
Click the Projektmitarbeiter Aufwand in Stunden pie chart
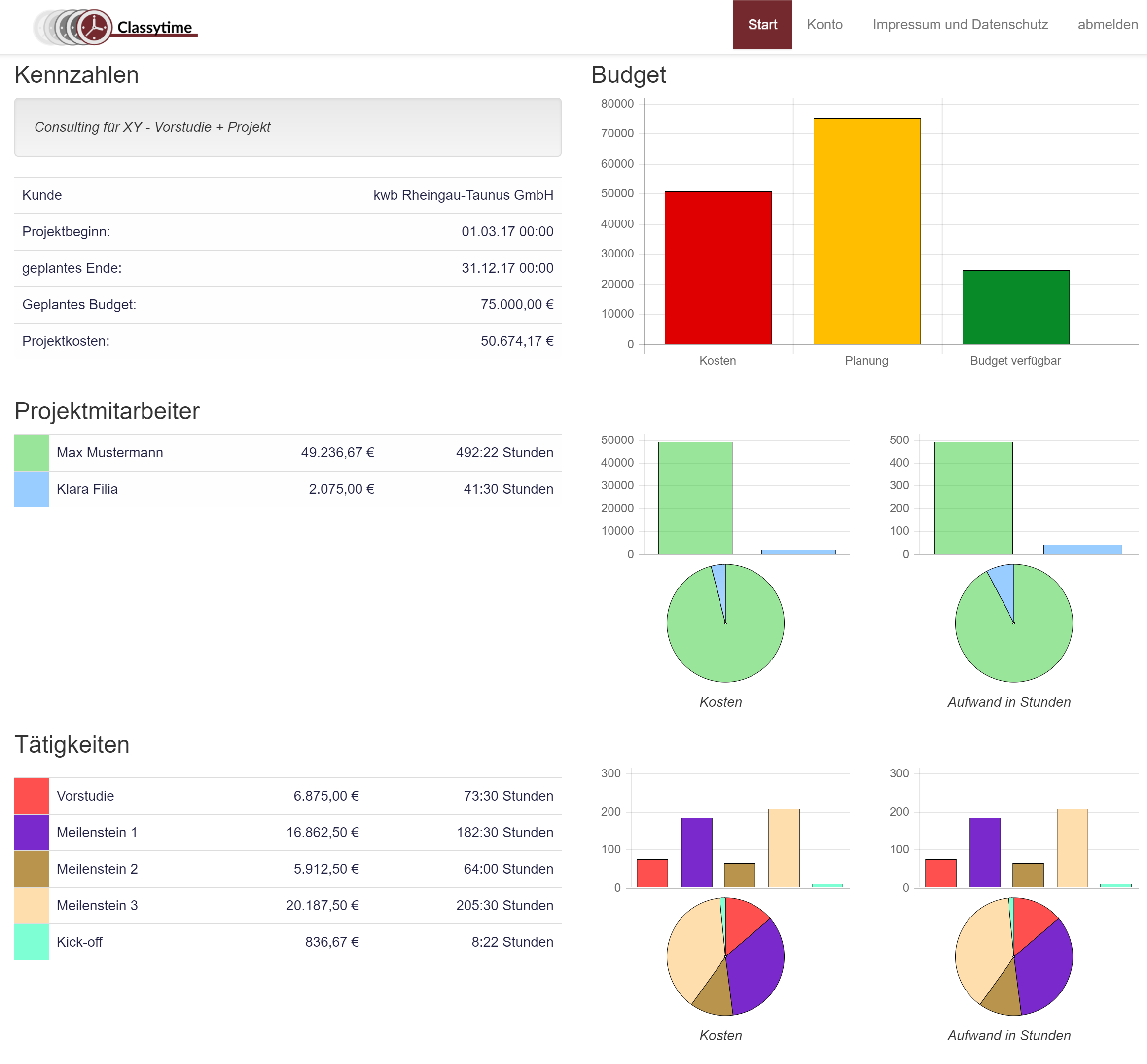[1013, 623]
